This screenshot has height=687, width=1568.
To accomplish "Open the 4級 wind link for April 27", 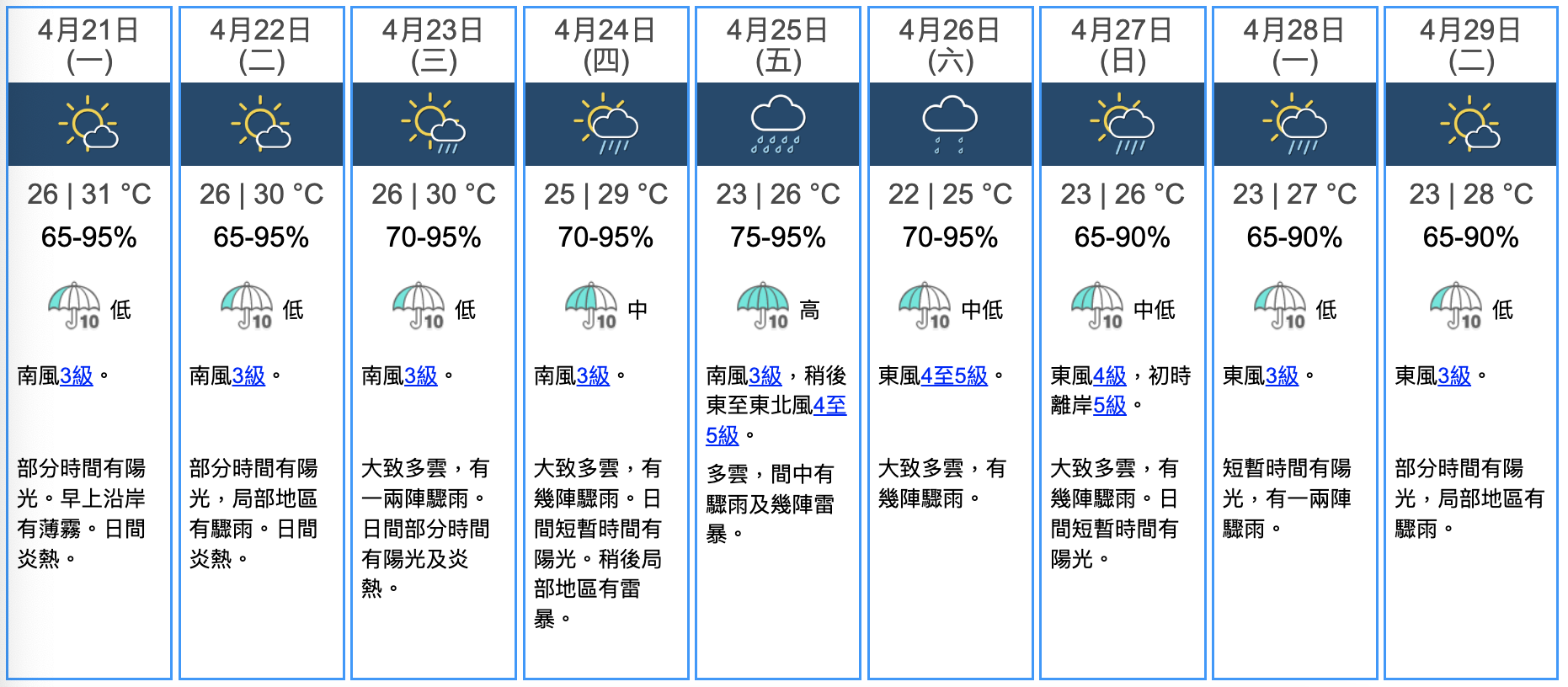I will pyautogui.click(x=1109, y=375).
